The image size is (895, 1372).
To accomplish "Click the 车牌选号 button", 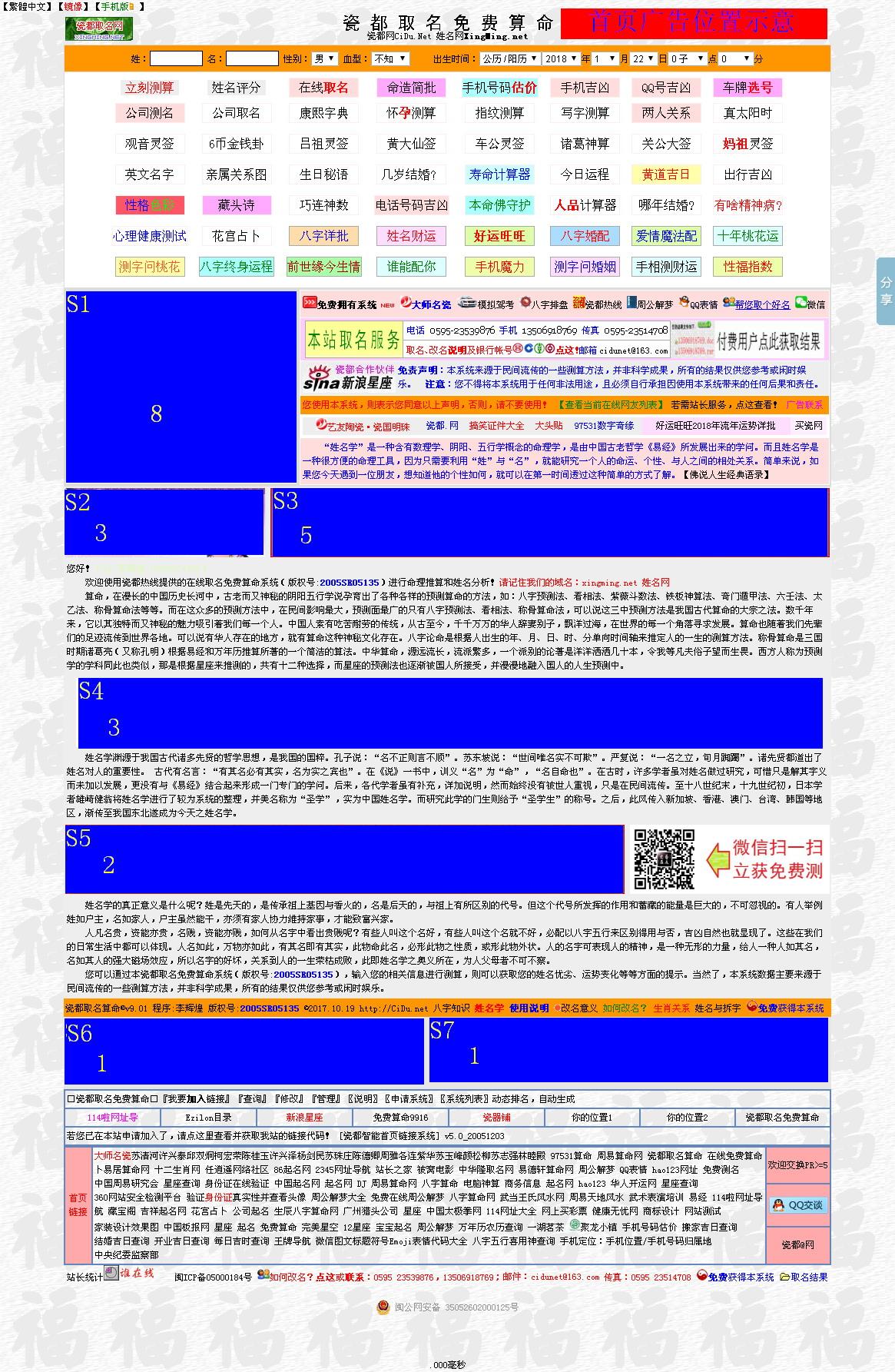I will click(x=747, y=88).
